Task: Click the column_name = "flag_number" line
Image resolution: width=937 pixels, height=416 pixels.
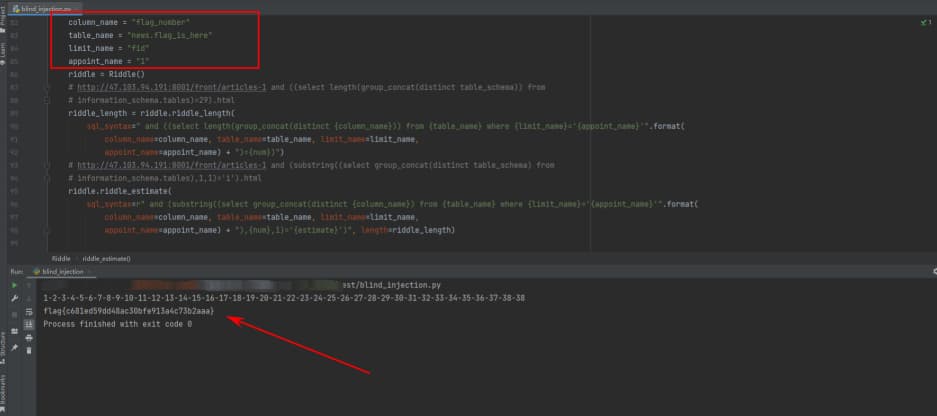Action: (x=128, y=23)
